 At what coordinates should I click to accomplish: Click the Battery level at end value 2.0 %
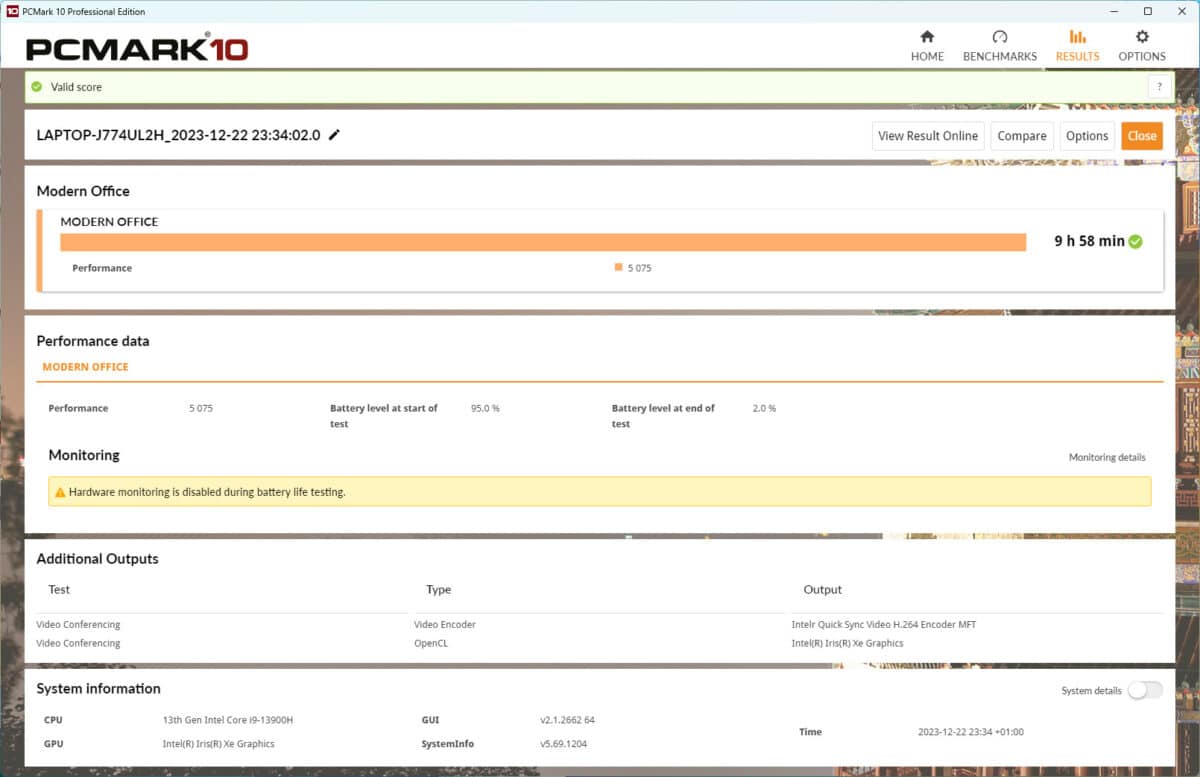tap(764, 408)
